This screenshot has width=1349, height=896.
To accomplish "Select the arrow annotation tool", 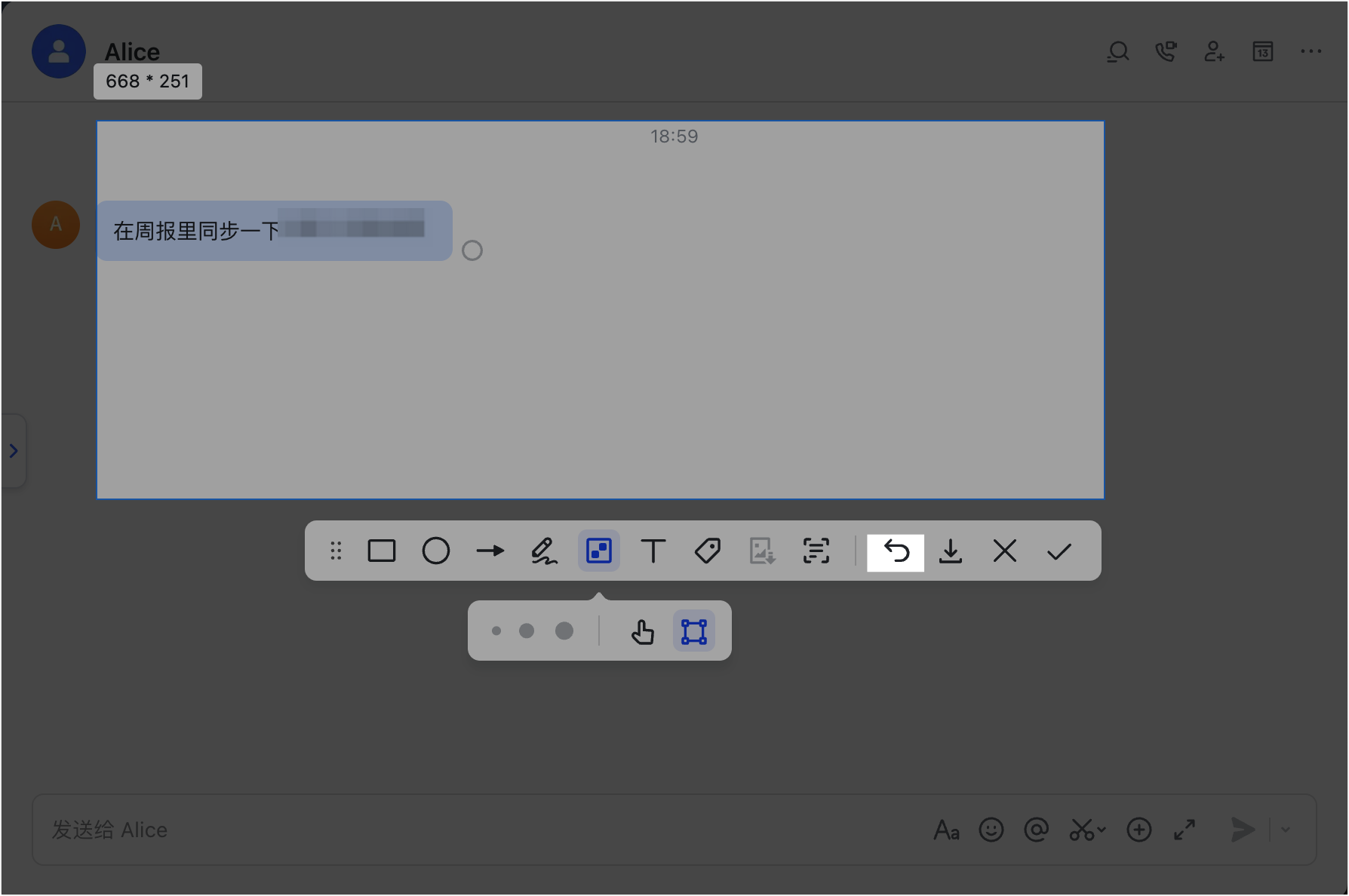I will (490, 551).
